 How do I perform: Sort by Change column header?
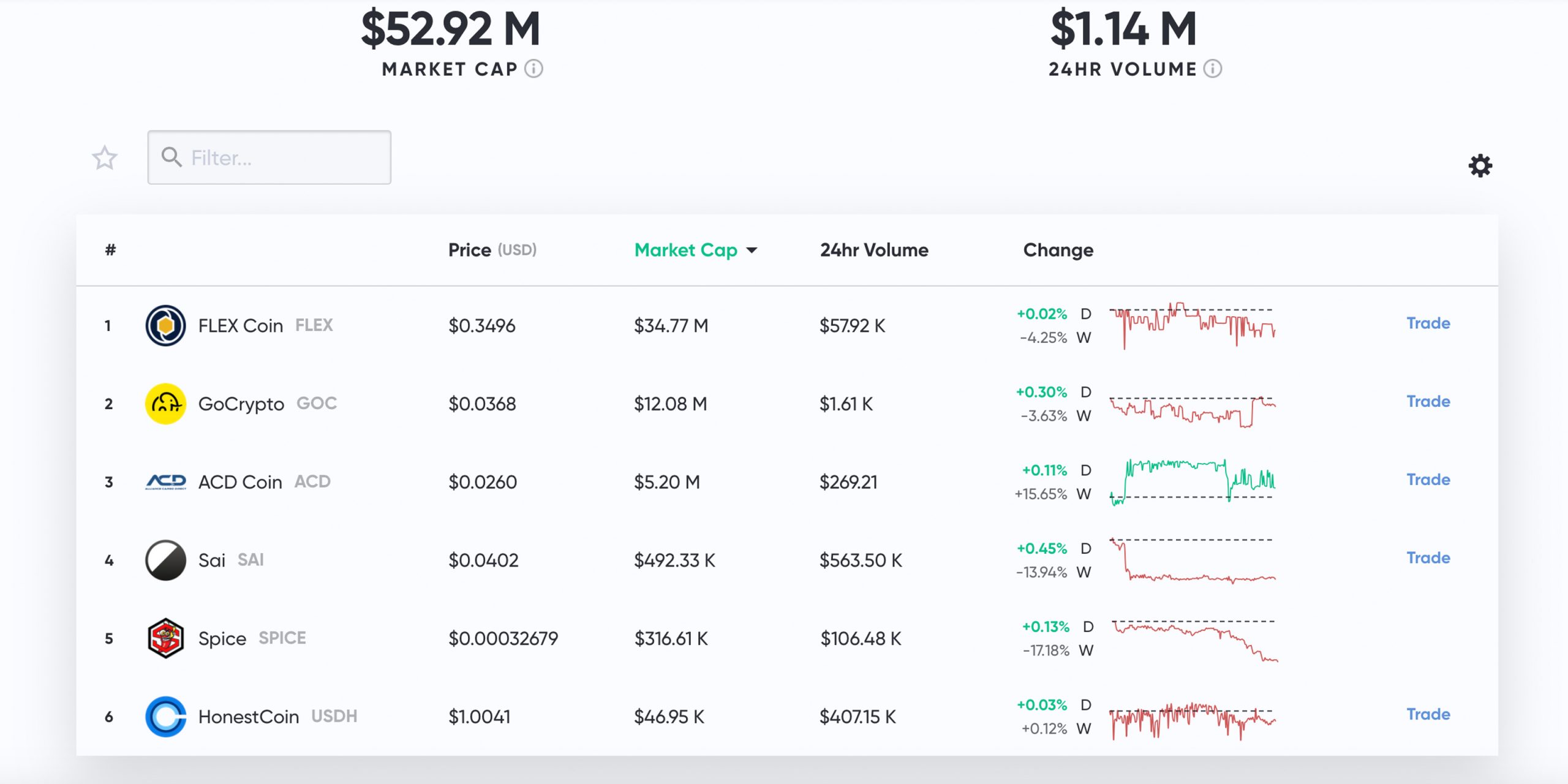(x=1058, y=250)
